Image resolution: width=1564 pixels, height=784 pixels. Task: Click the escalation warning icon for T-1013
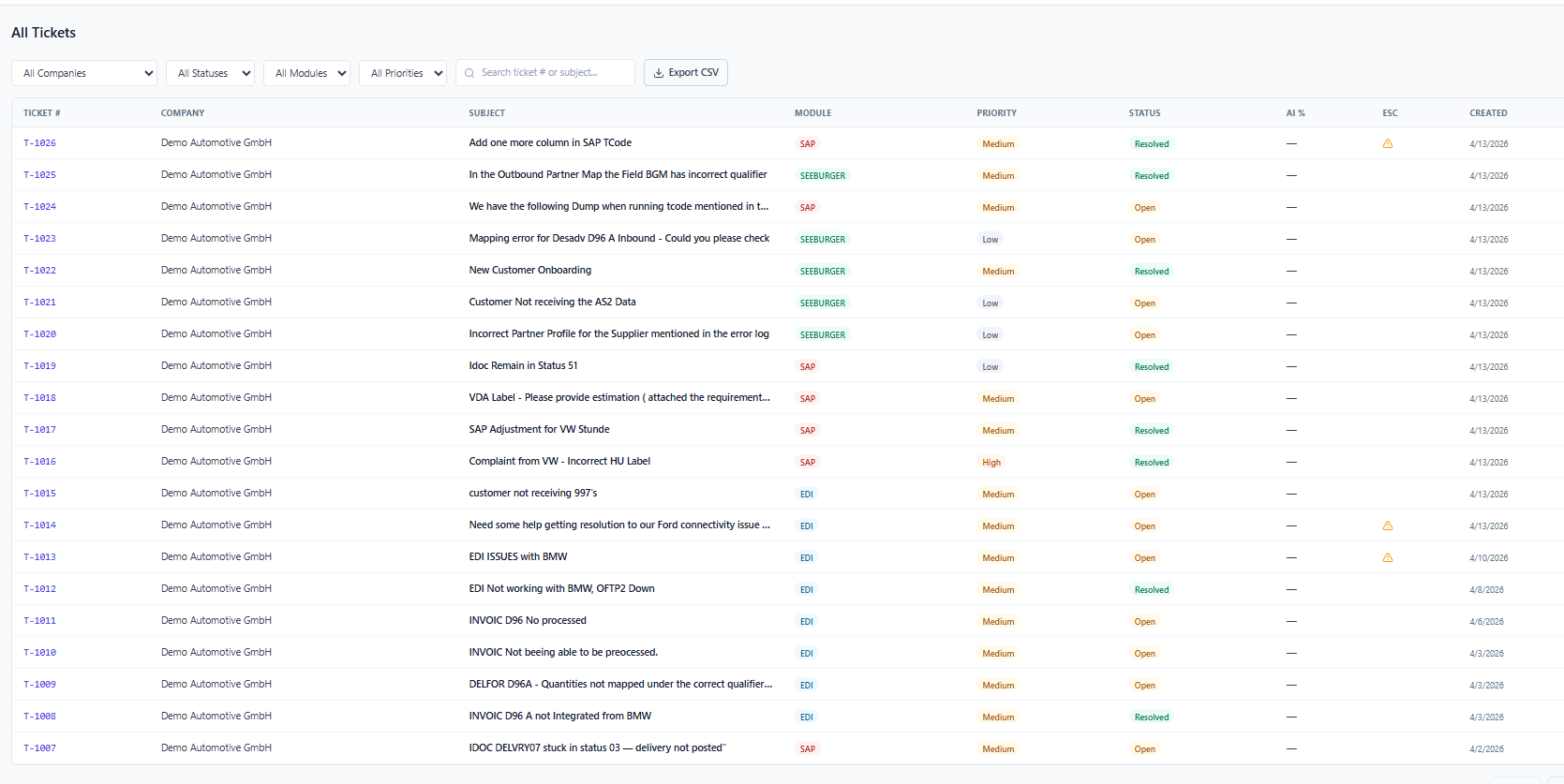coord(1388,557)
